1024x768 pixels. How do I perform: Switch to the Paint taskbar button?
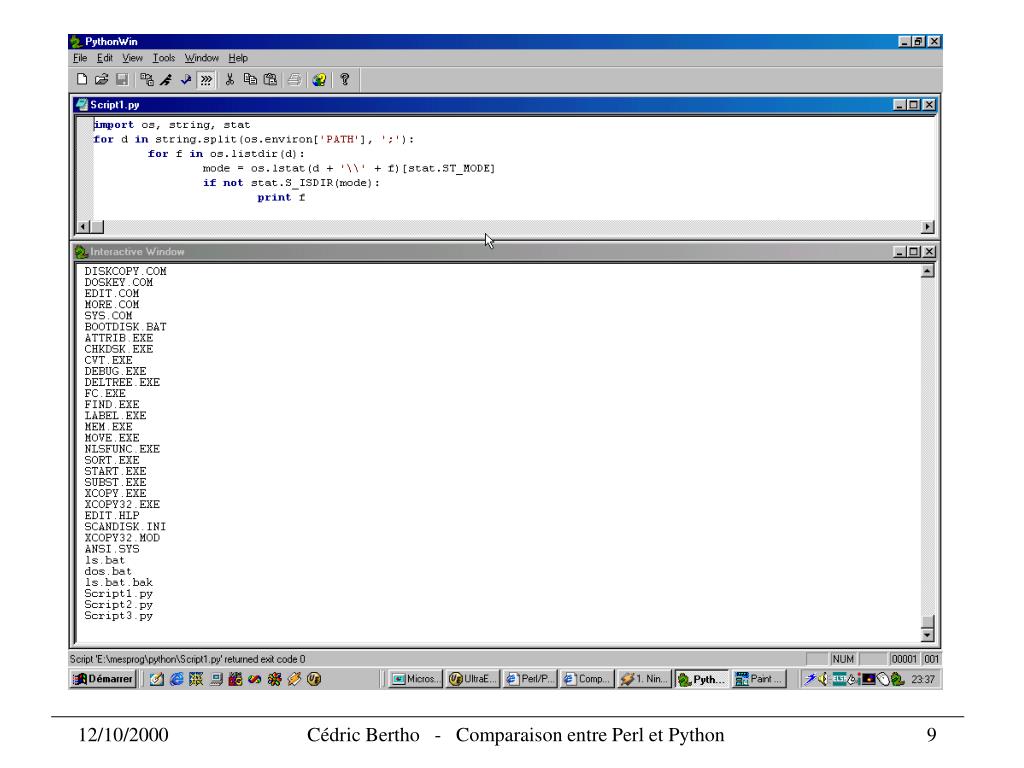758,679
